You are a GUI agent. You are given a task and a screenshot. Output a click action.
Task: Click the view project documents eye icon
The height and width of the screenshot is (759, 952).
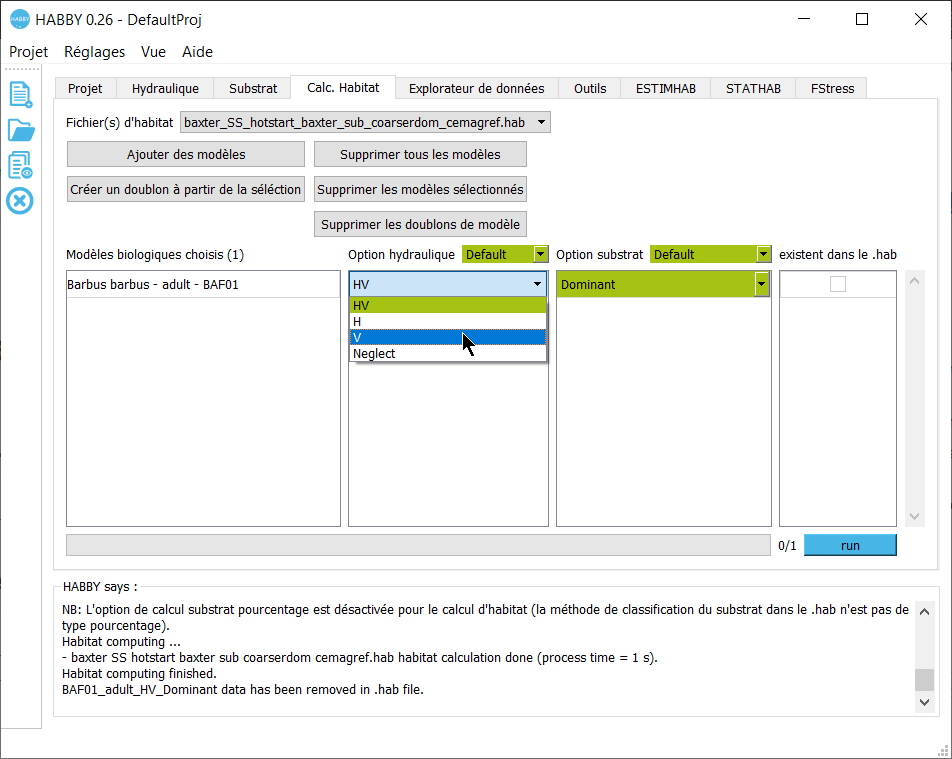point(20,166)
